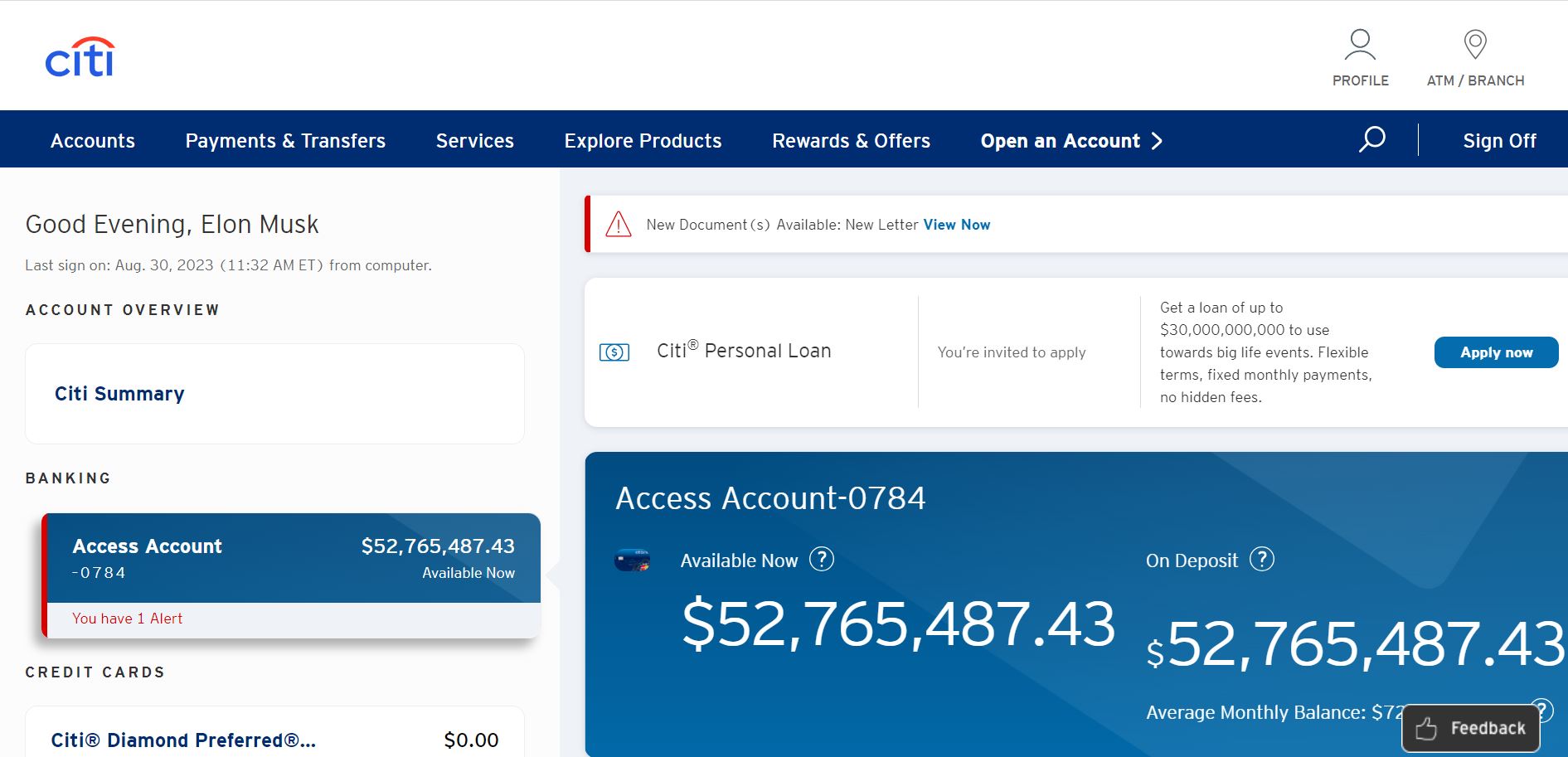Screen dimensions: 1568x757
Task: Click the sidebar $52,765,487.43 balance
Action: (438, 546)
